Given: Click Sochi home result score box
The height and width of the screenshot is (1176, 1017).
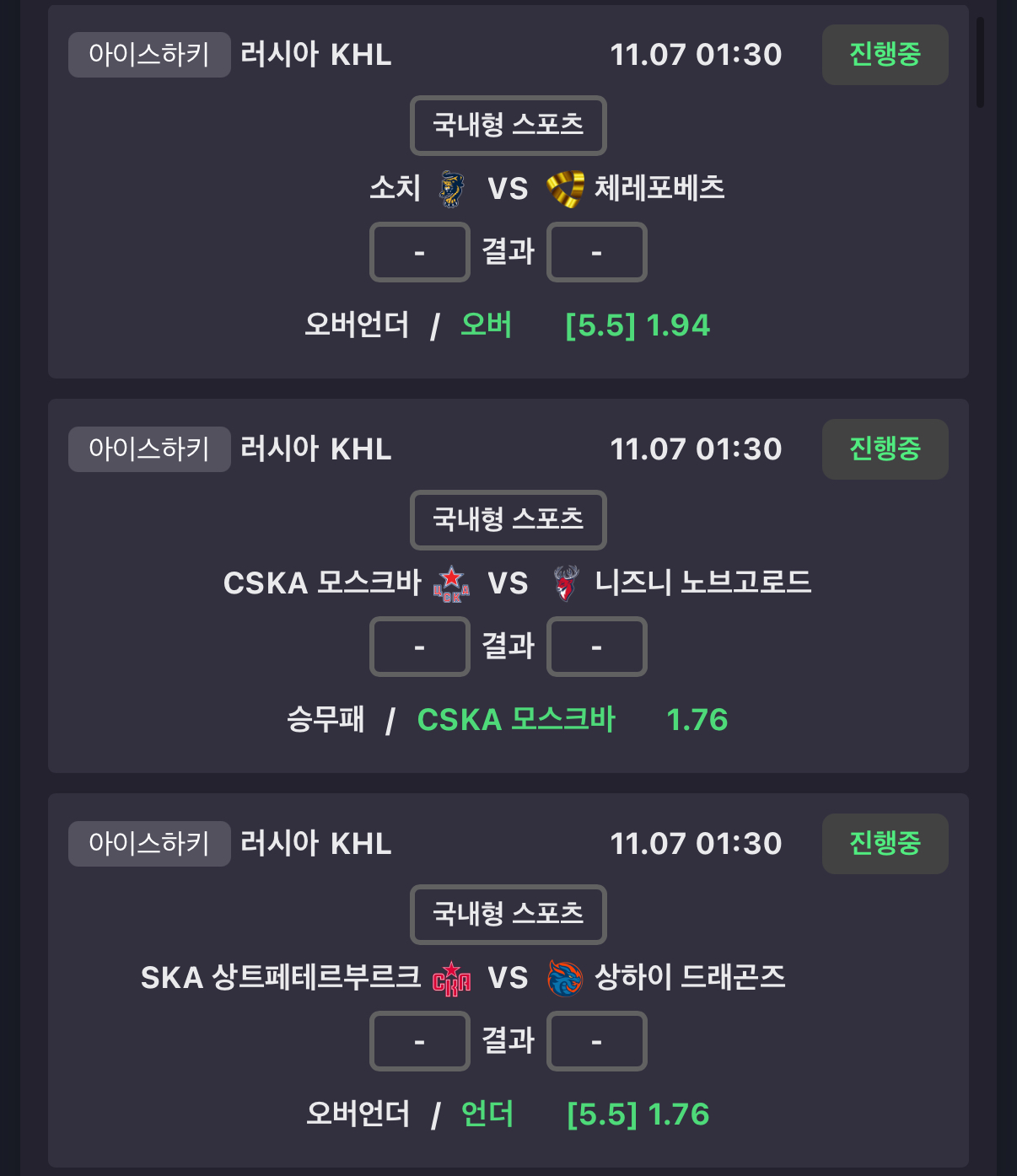Looking at the screenshot, I should 419,252.
